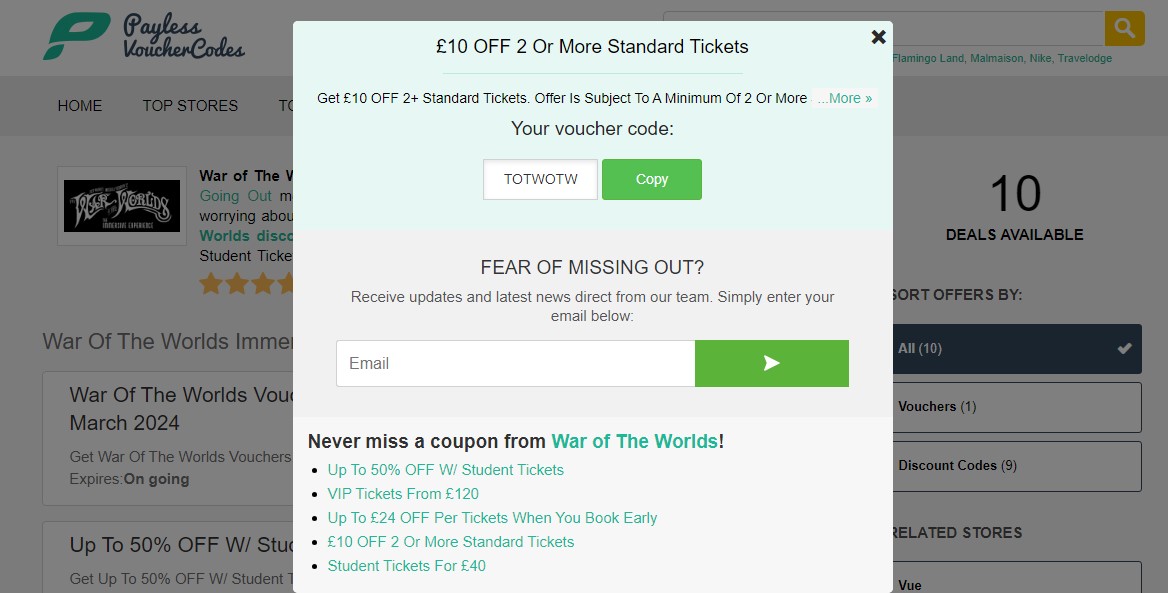The width and height of the screenshot is (1168, 593).
Task: Open the Vue related store
Action: tap(911, 585)
